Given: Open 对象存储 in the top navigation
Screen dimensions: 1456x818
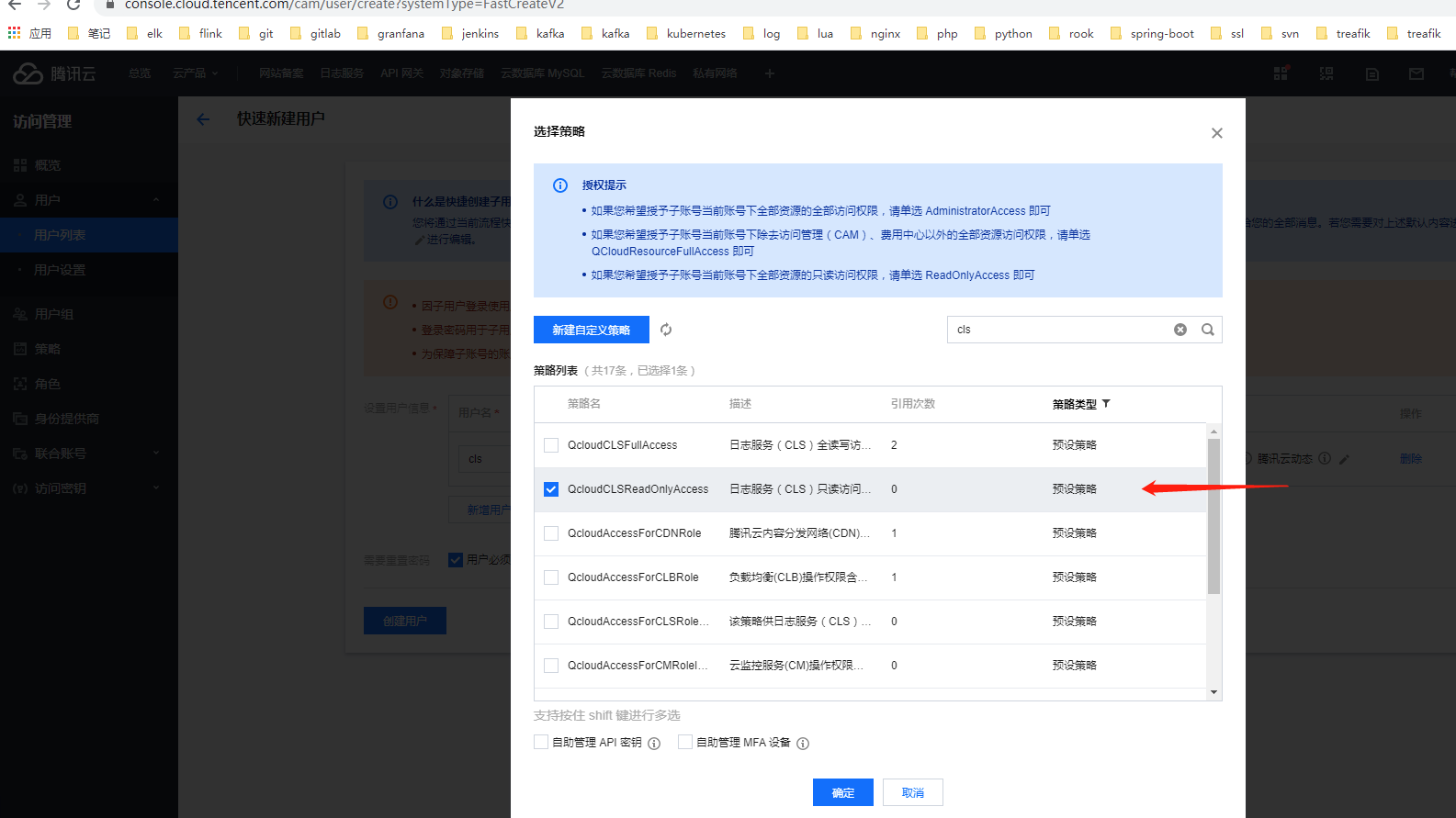Looking at the screenshot, I should pos(462,73).
